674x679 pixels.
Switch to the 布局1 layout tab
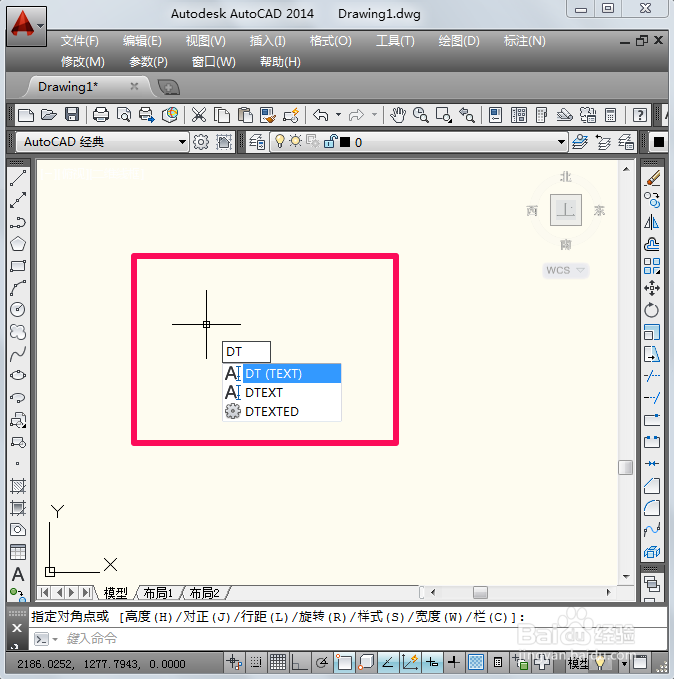158,592
